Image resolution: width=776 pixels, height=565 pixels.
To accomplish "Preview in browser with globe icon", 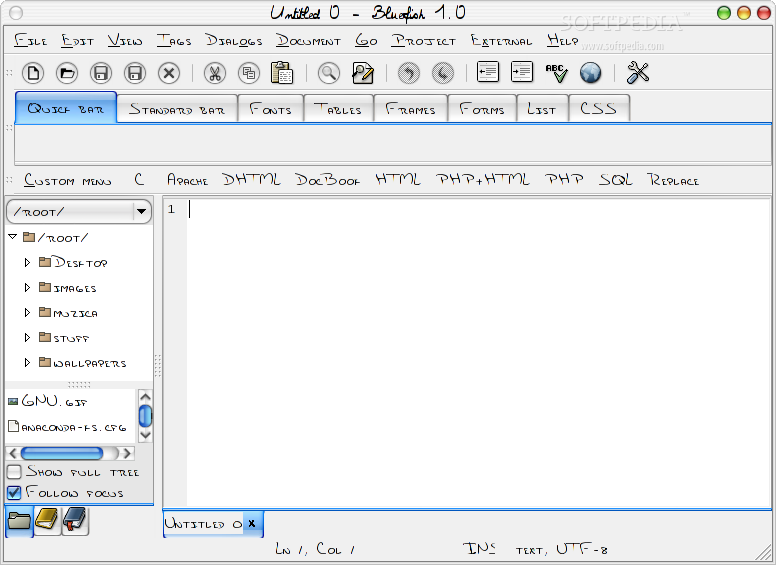I will 590,72.
